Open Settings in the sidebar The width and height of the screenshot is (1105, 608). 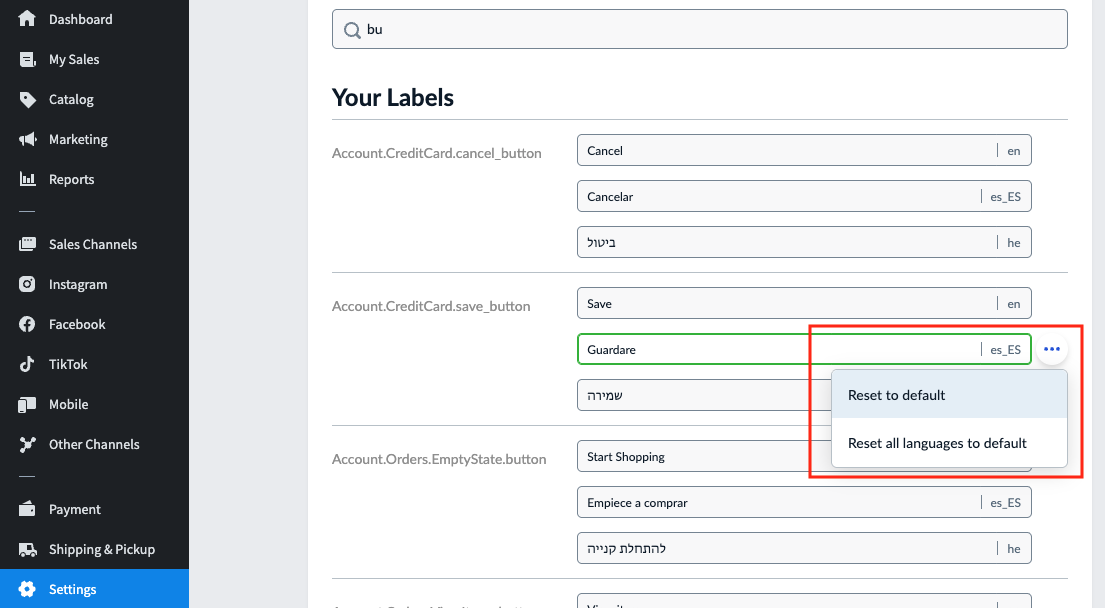(73, 589)
